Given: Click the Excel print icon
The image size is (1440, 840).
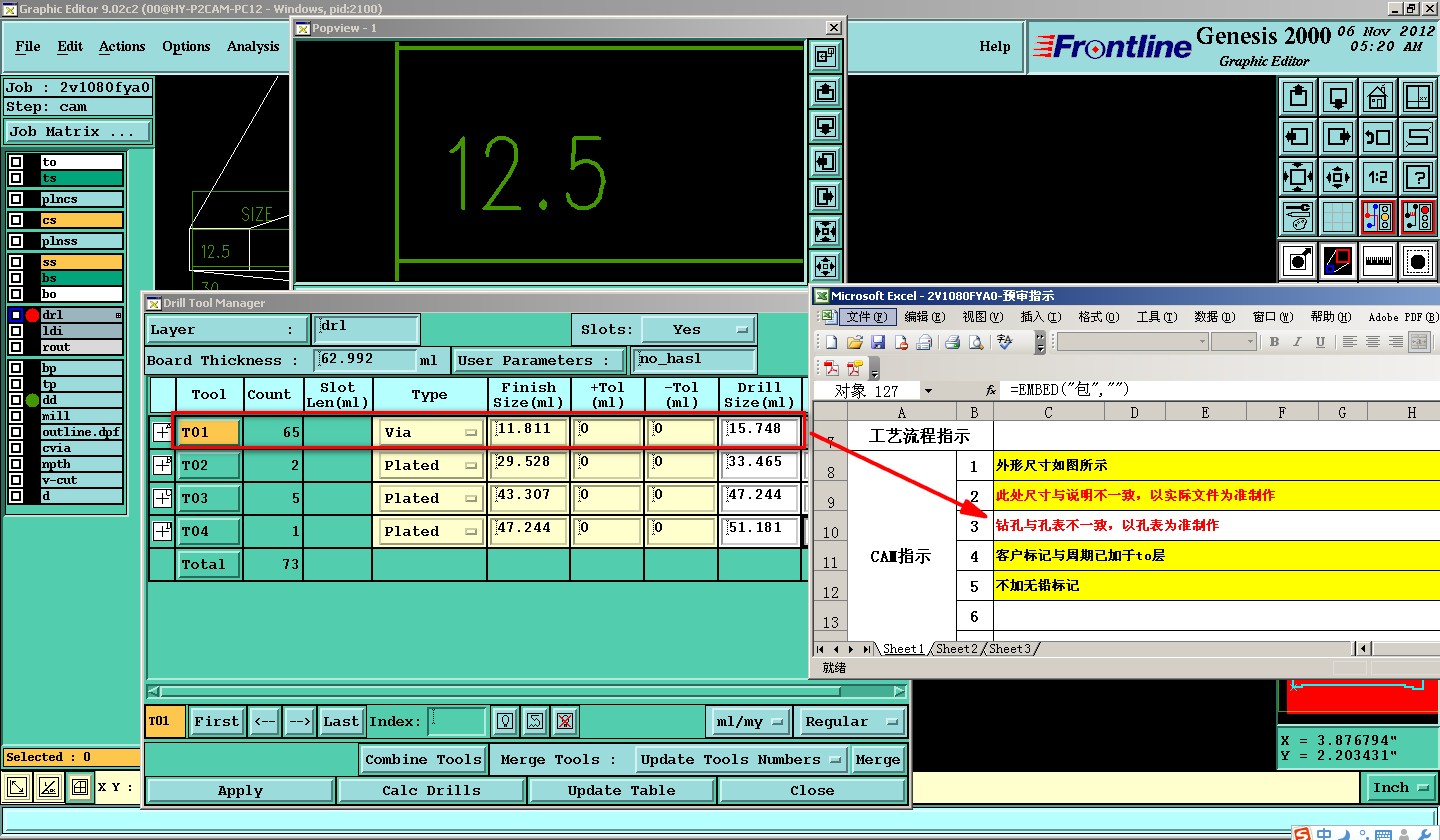Looking at the screenshot, I should pyautogui.click(x=952, y=342).
